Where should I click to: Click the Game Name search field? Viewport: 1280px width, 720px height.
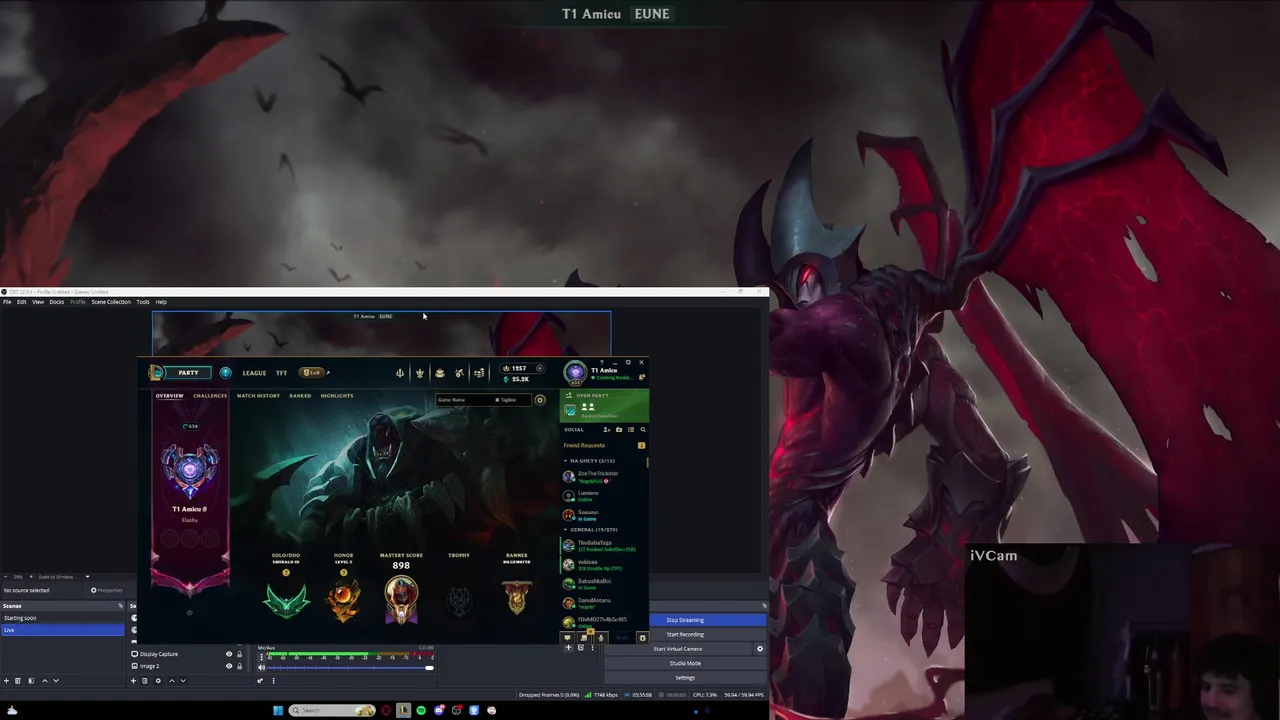point(463,400)
